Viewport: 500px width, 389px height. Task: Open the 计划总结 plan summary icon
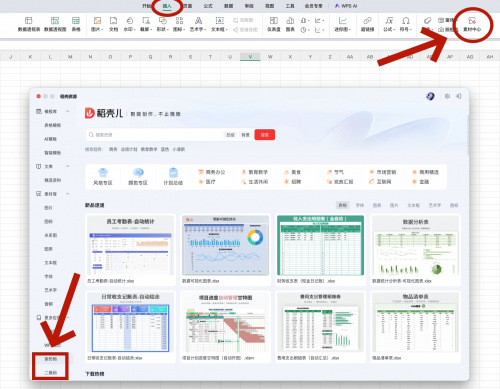pyautogui.click(x=173, y=177)
